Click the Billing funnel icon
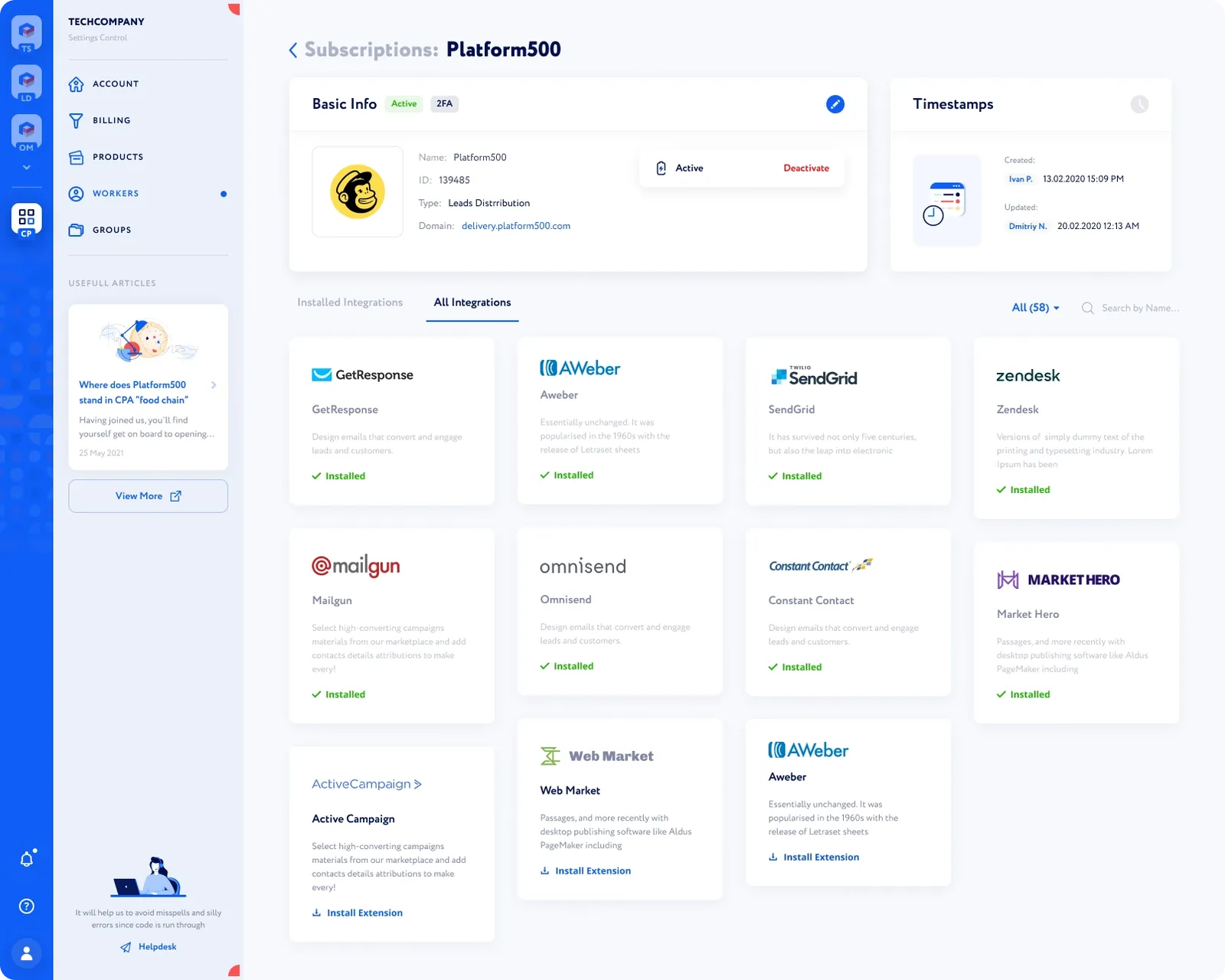This screenshot has width=1225, height=980. tap(76, 121)
